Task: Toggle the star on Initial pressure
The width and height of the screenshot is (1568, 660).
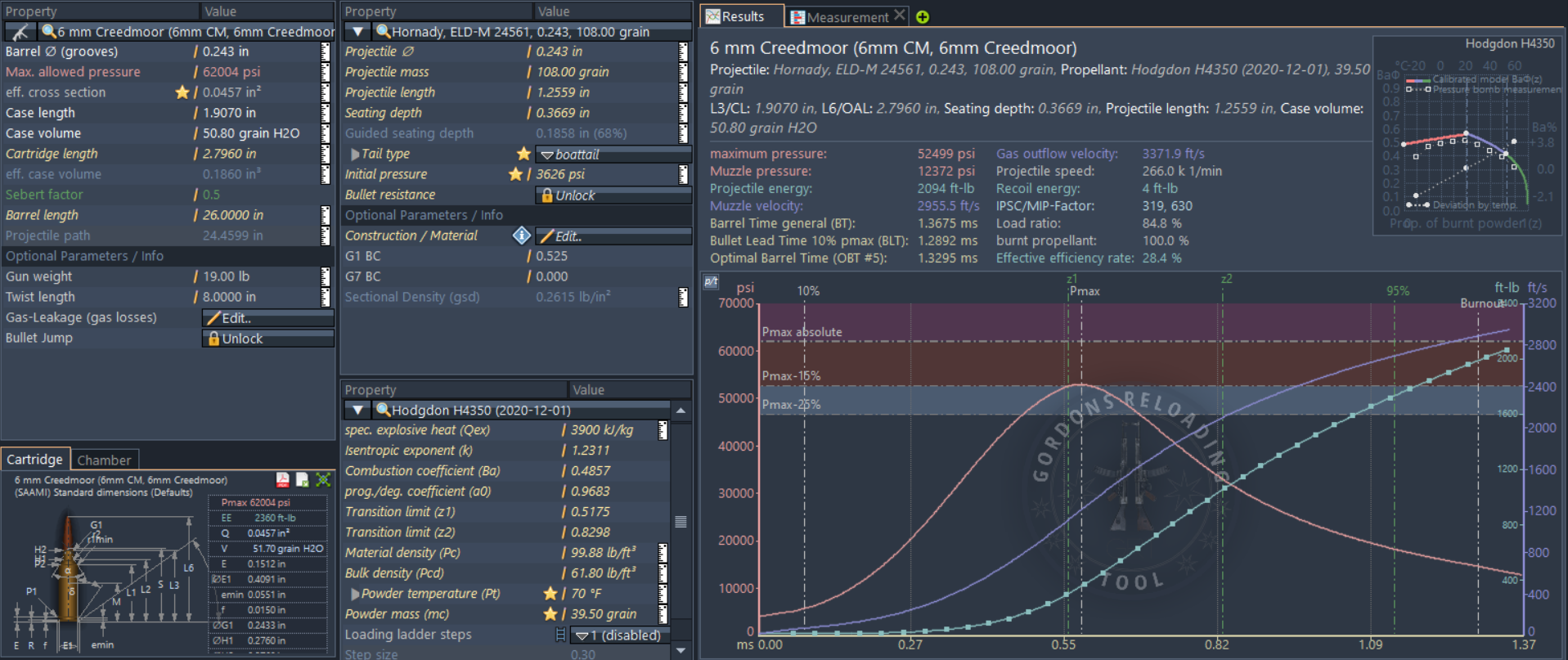Action: click(x=515, y=174)
